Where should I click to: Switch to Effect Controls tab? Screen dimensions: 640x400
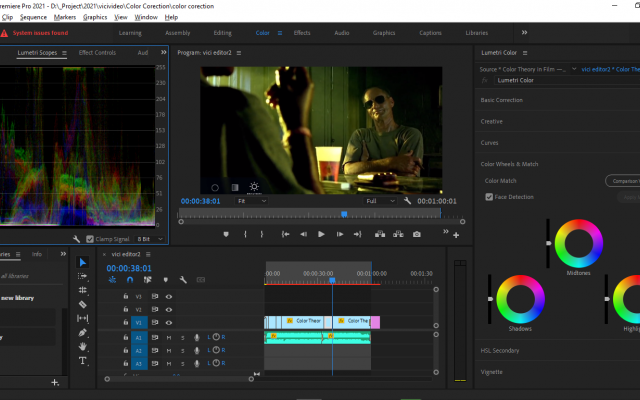pos(97,52)
